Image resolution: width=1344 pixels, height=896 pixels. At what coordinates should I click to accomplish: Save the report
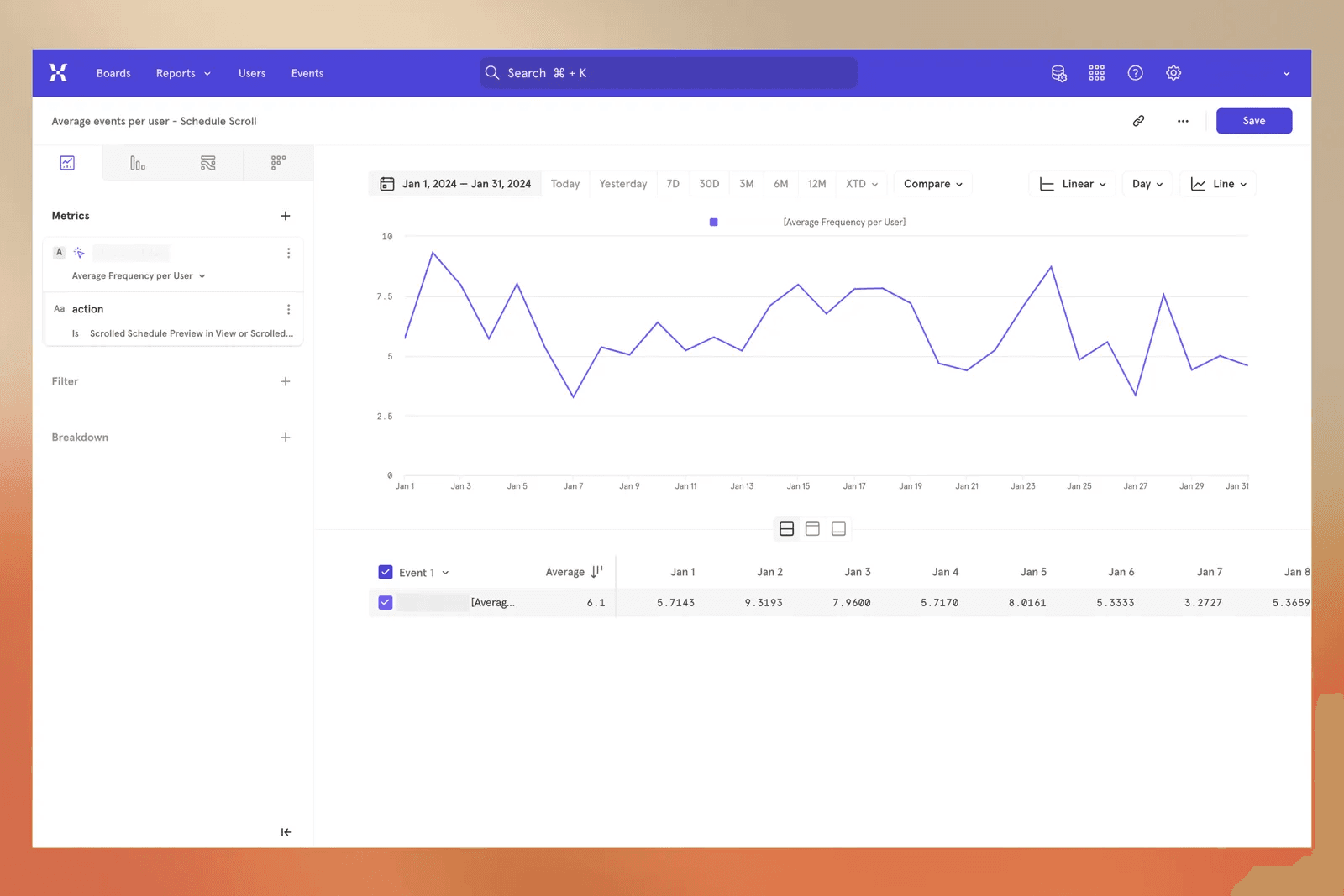1254,121
